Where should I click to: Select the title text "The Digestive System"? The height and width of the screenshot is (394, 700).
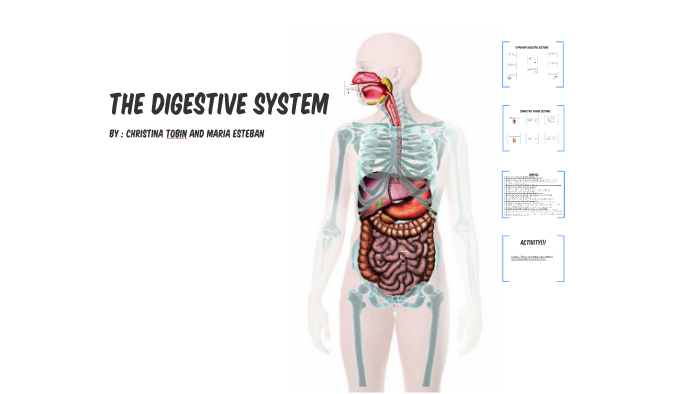219,104
